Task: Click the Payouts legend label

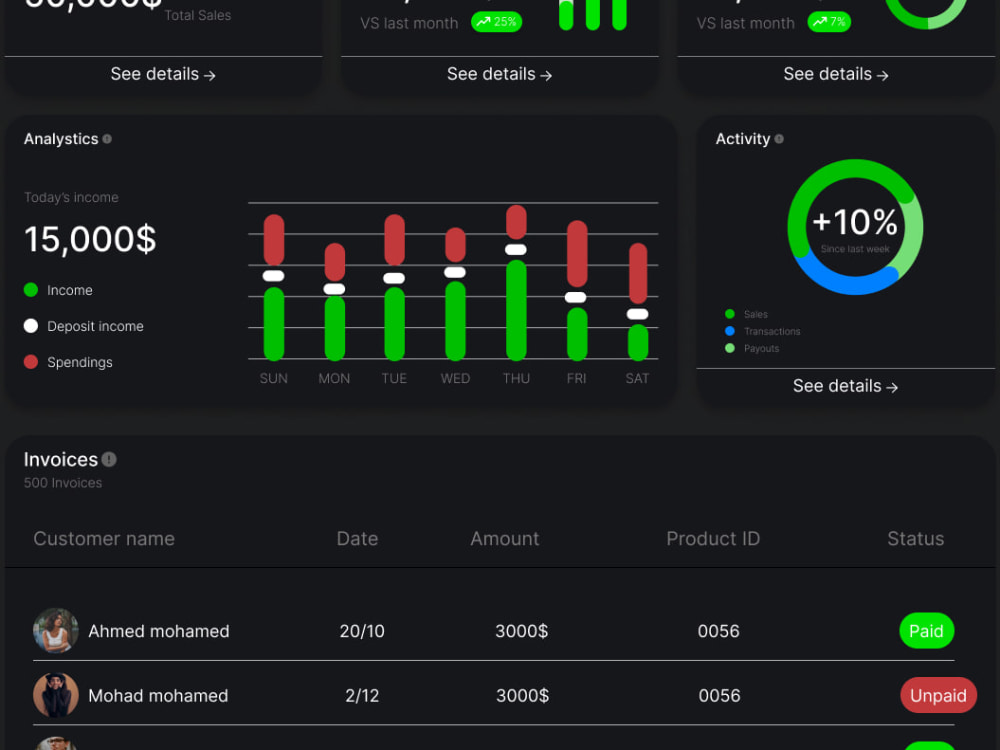Action: pos(761,348)
